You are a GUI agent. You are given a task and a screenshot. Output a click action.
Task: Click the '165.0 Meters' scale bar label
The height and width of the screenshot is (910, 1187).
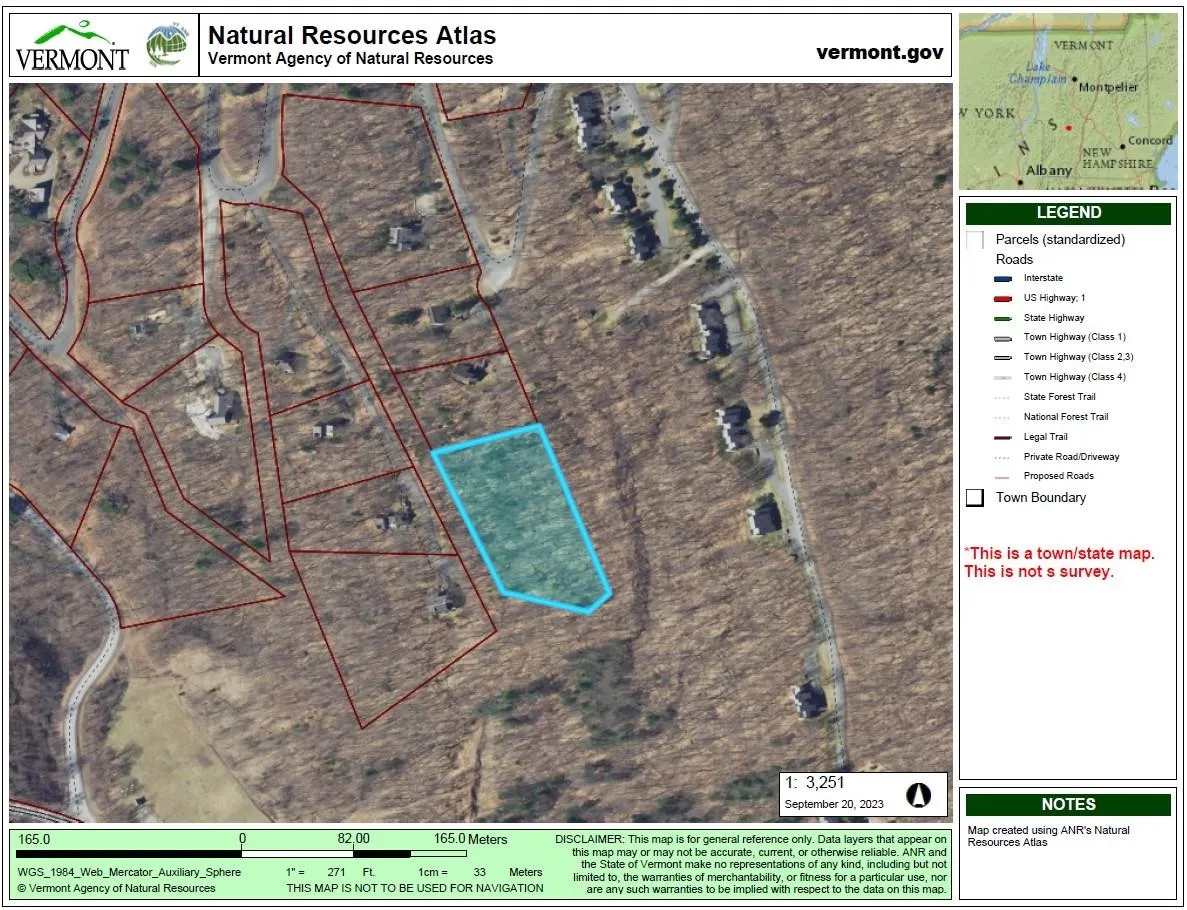click(x=470, y=839)
